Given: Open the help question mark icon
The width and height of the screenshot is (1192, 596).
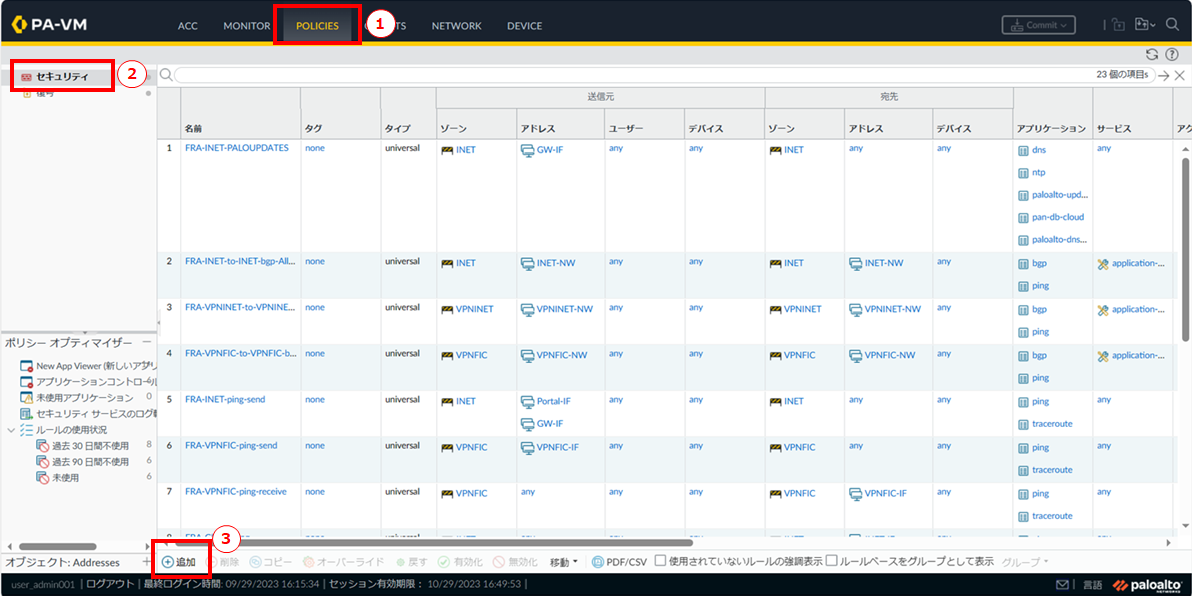Looking at the screenshot, I should pyautogui.click(x=1171, y=54).
